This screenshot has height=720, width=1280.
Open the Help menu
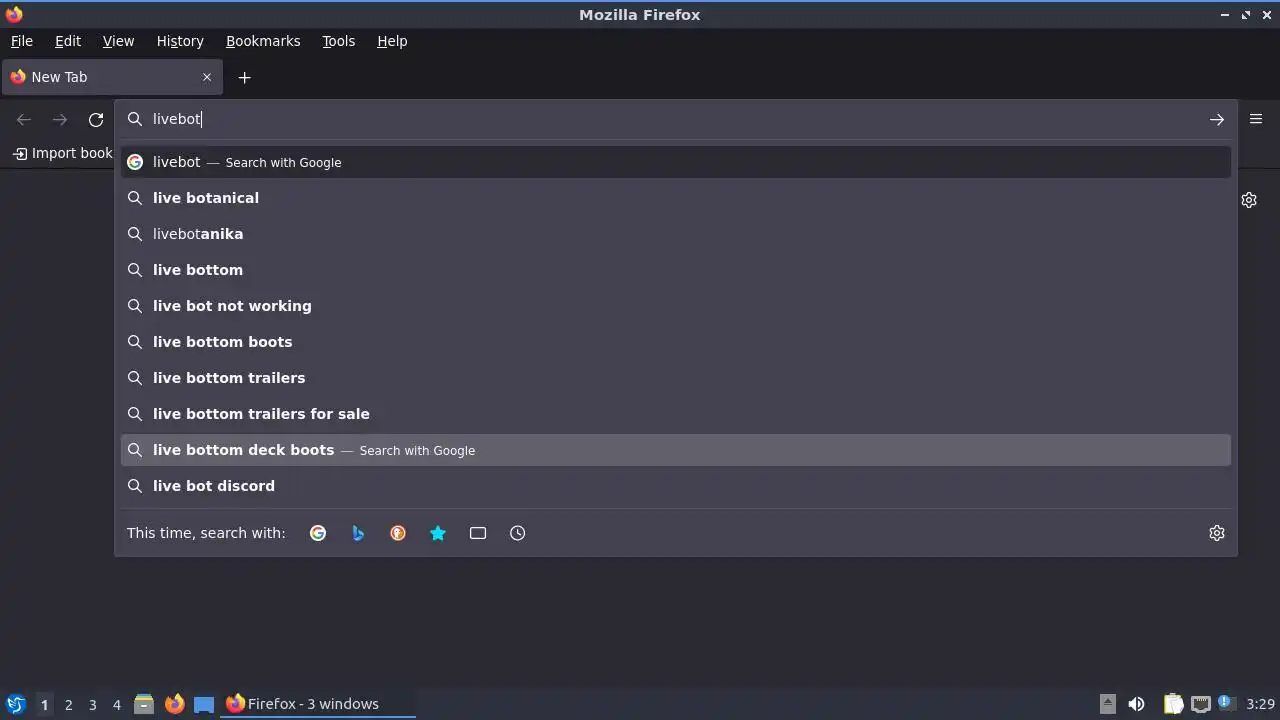[392, 41]
